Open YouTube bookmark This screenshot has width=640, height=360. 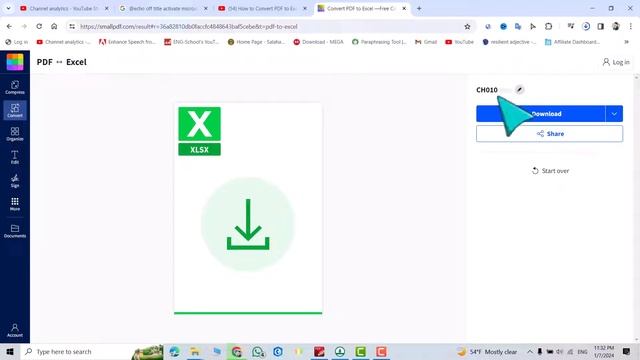[460, 42]
